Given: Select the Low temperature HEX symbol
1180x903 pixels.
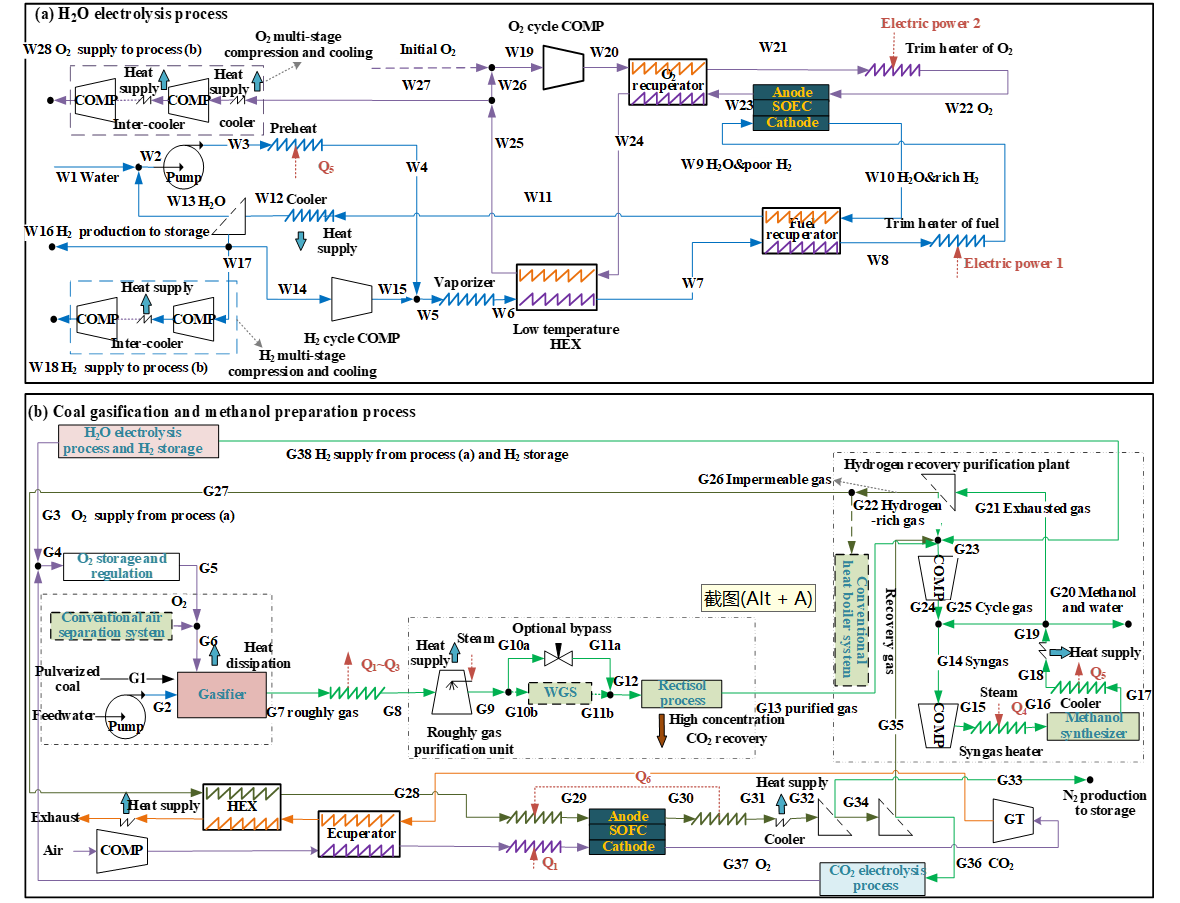Looking at the screenshot, I should coord(556,287).
